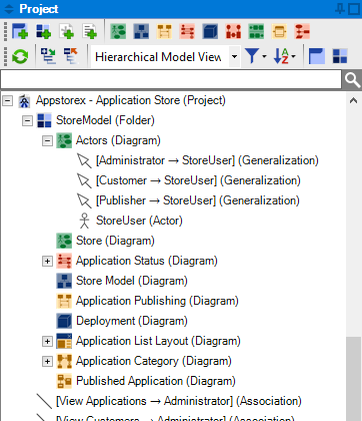Image resolution: width=362 pixels, height=421 pixels.
Task: Click the yellow component diagram icon
Action: tap(279, 31)
